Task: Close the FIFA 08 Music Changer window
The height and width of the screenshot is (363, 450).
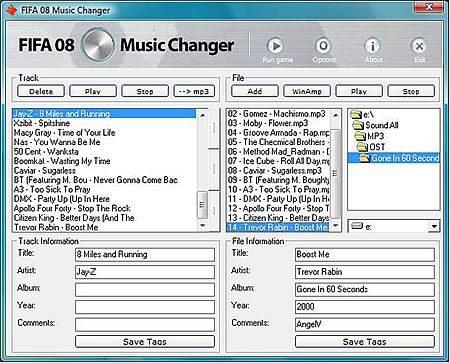Action: (x=429, y=7)
